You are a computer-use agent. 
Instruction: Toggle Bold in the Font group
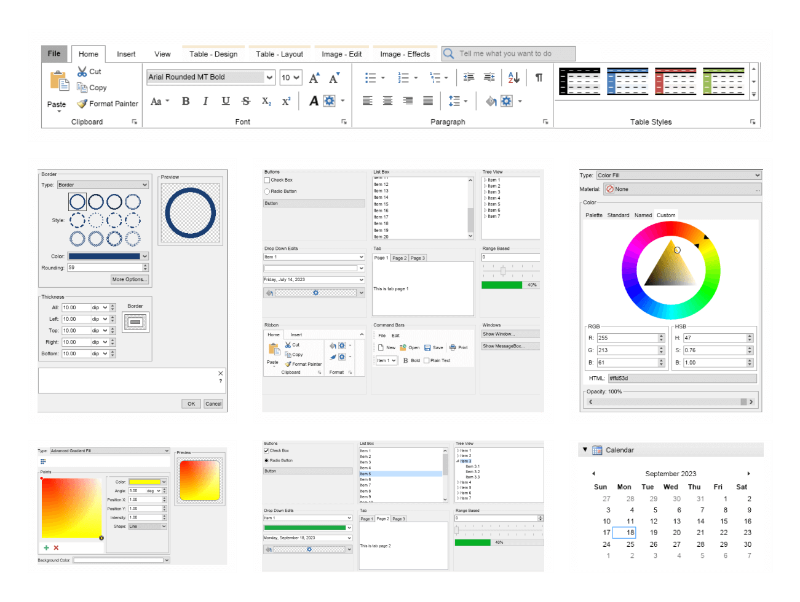(186, 101)
